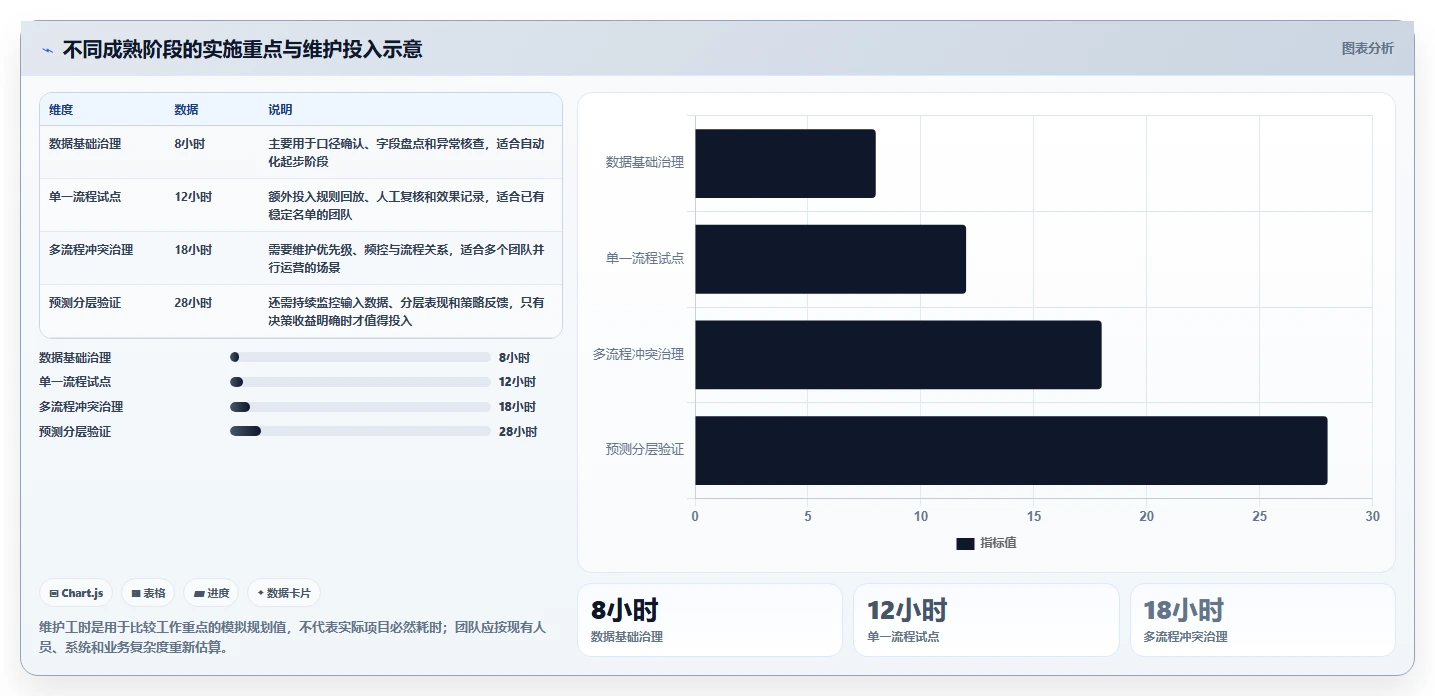Viewport: 1435px width, 696px height.
Task: Click the 多流程冲突治理 chart bar
Action: pyautogui.click(x=898, y=355)
